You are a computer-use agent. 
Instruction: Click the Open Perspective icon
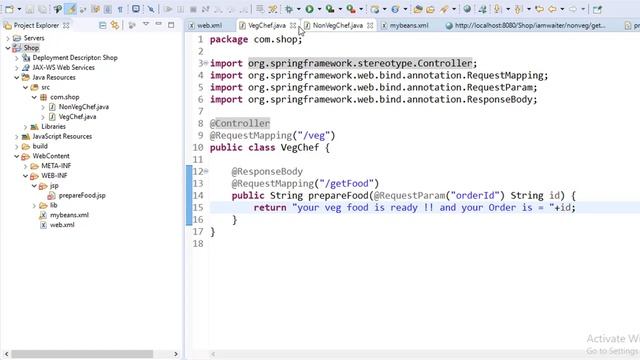(598, 9)
